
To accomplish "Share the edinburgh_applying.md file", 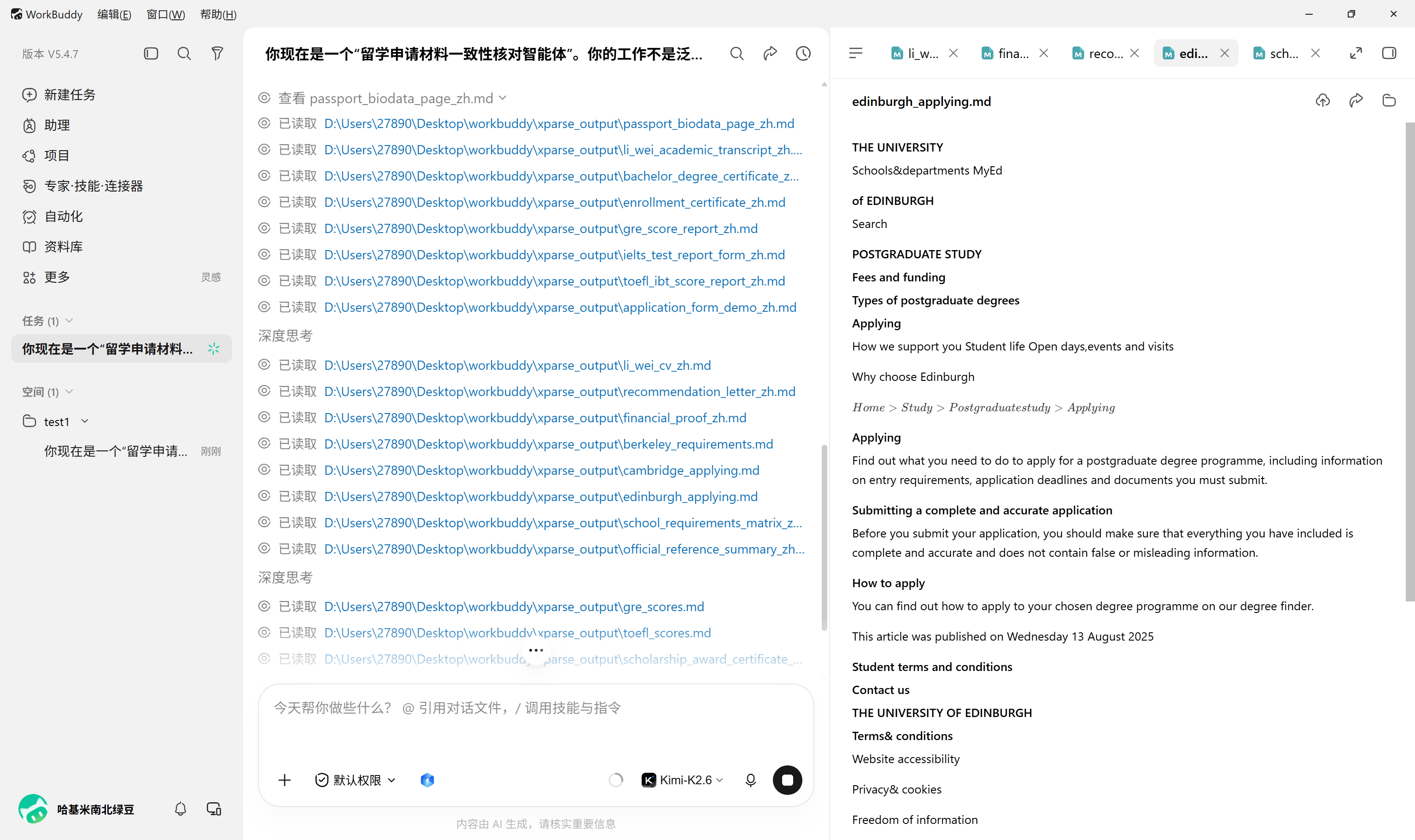I will (x=1356, y=101).
